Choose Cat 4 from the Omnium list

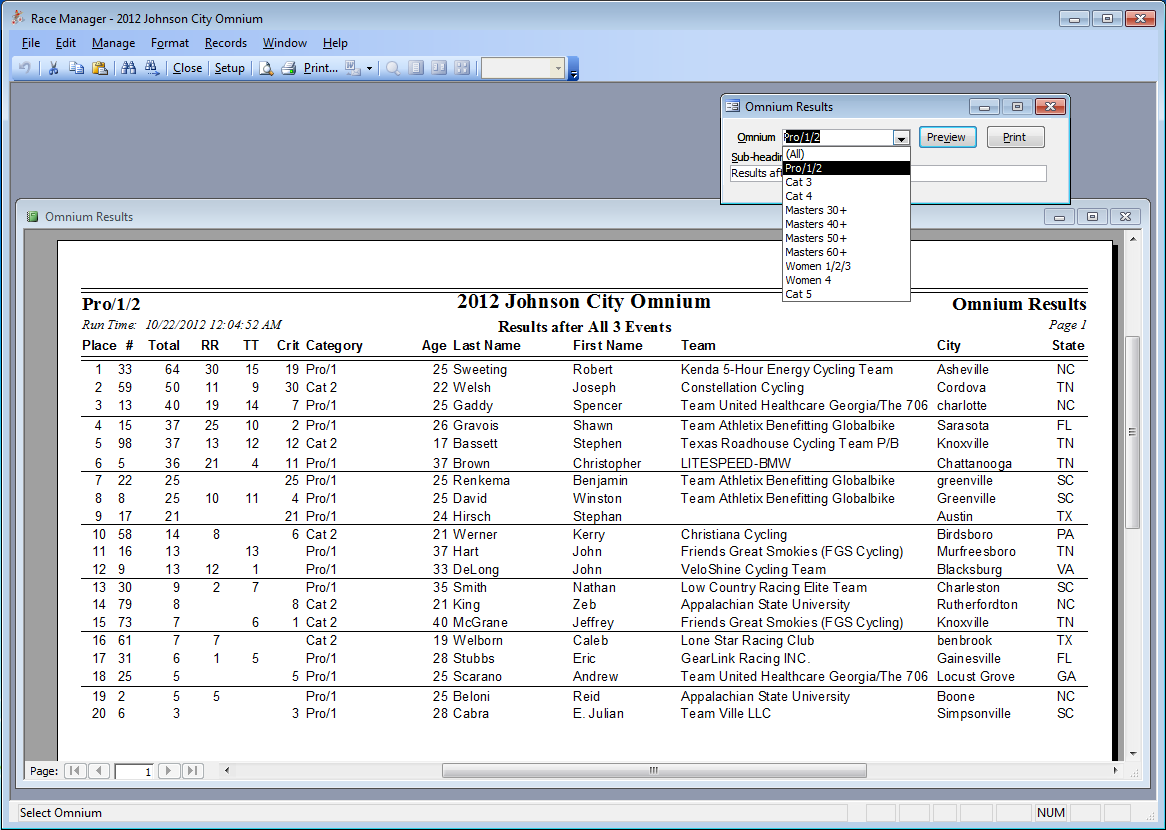coord(846,196)
